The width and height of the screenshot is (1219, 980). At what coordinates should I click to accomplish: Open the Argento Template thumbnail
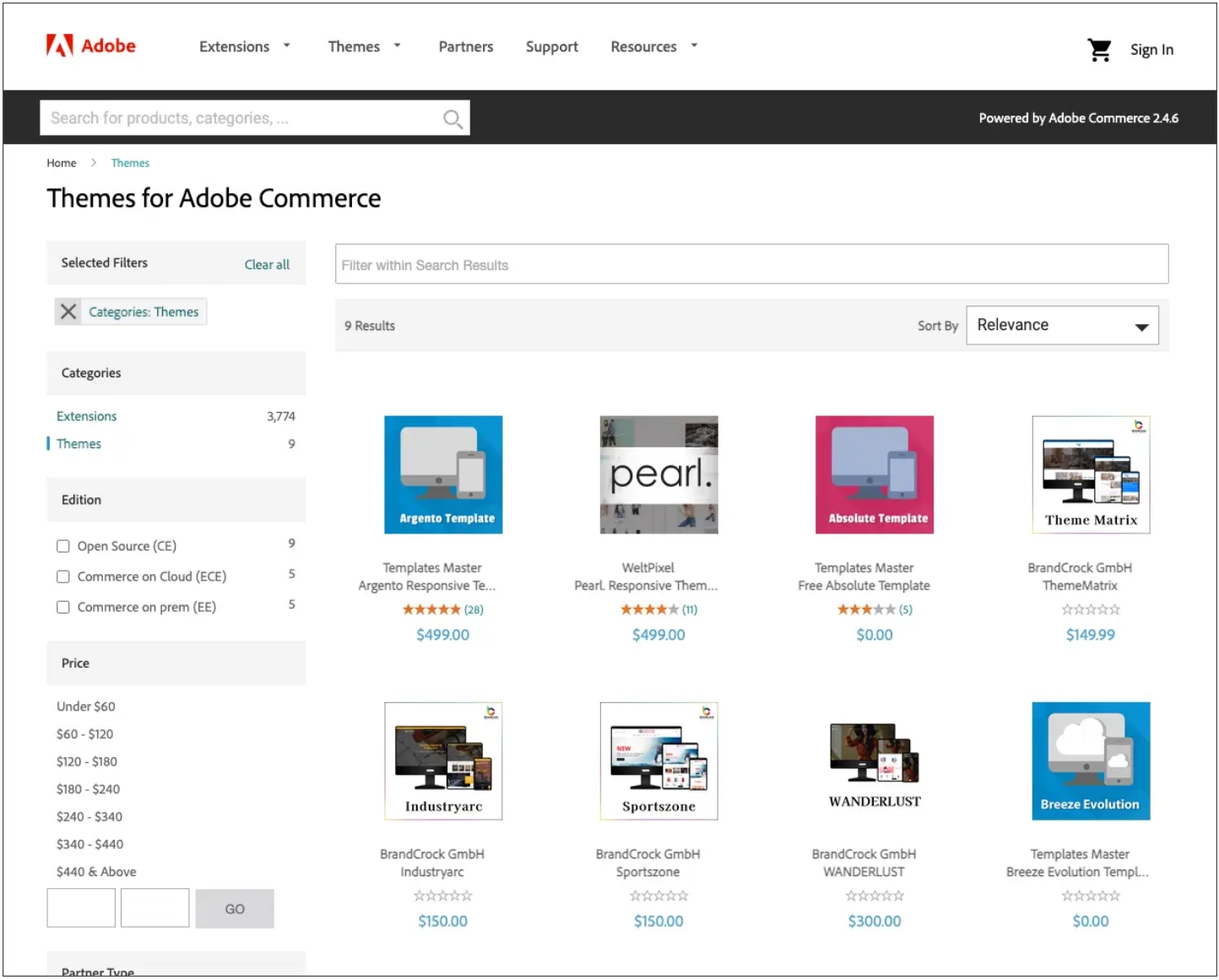click(x=443, y=474)
